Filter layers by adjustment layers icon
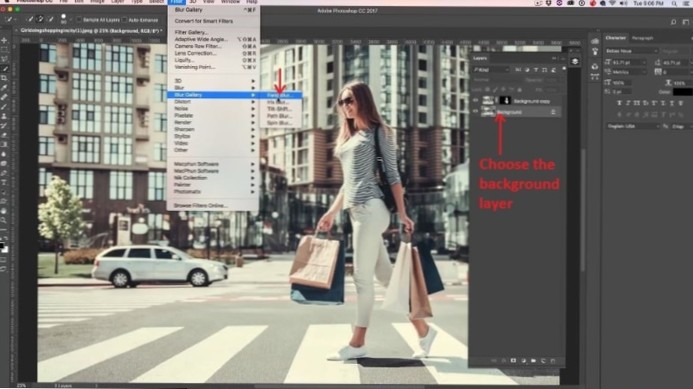Image resolution: width=693 pixels, height=389 pixels. (x=527, y=70)
